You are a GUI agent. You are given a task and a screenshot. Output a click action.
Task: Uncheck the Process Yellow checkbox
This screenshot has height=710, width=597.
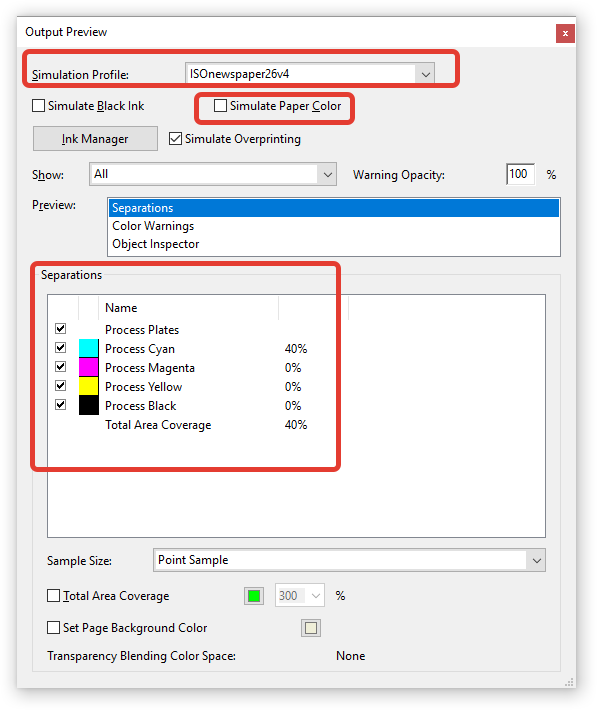pyautogui.click(x=61, y=385)
